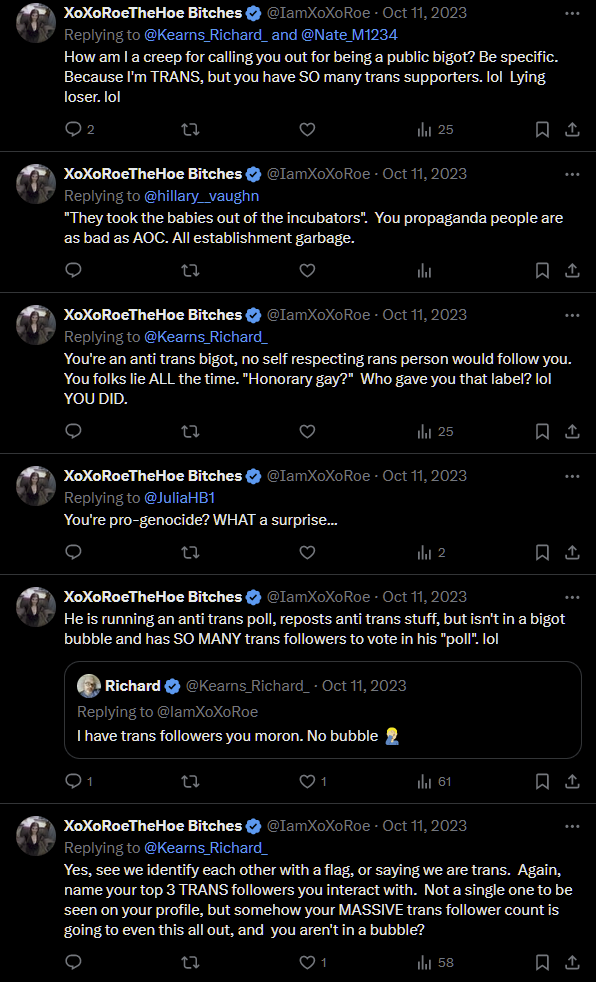Open the @hillary__vaughn profile link
The image size is (596, 982).
(202, 196)
